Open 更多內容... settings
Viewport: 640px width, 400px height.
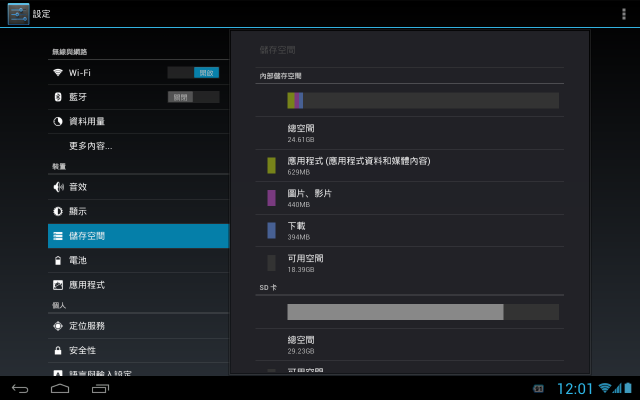coord(138,146)
